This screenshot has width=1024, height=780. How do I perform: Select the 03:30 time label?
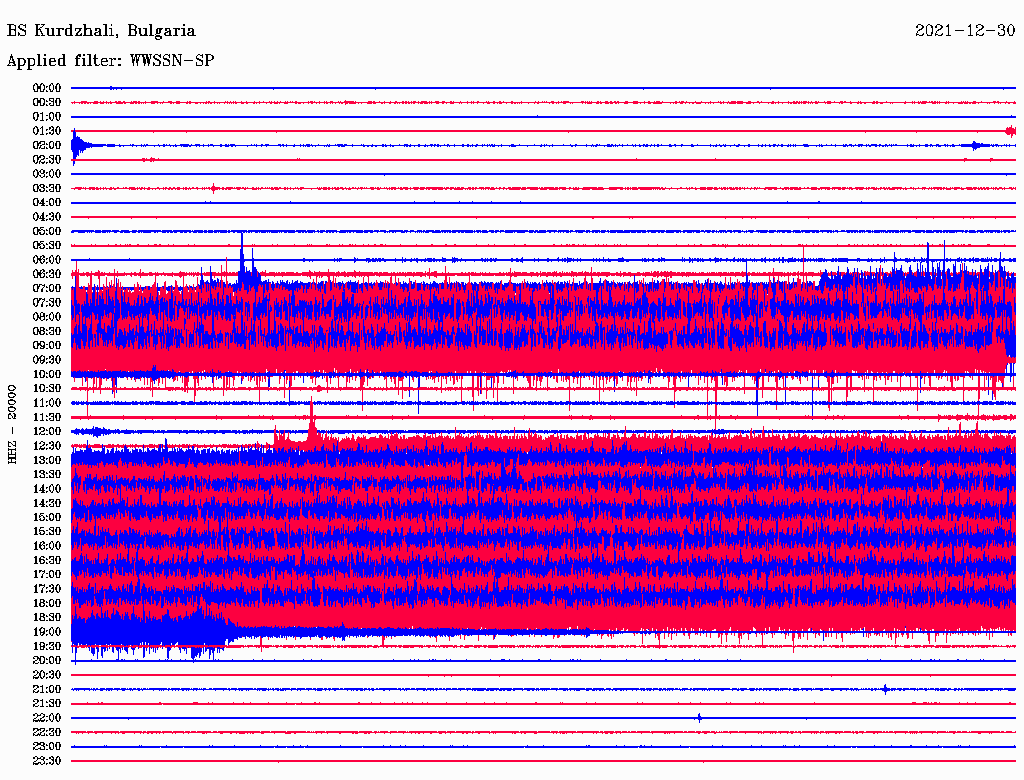47,189
